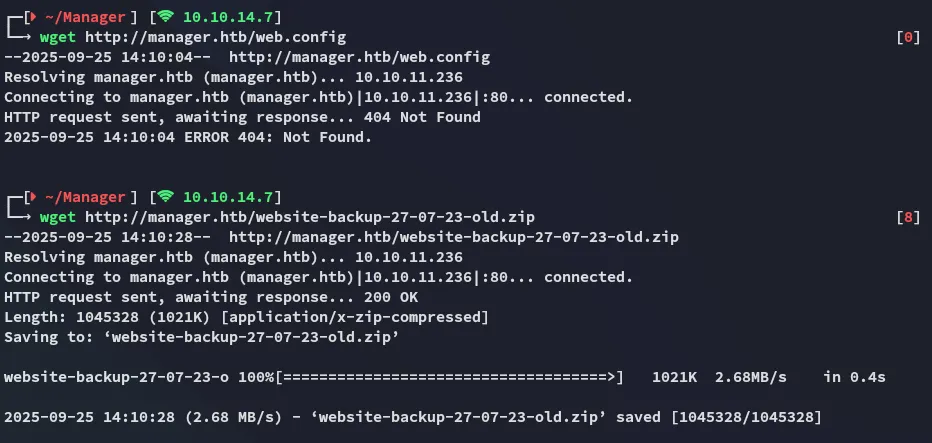The image size is (932, 443).
Task: Click the web.config URL in the first wget command
Action: (216, 37)
